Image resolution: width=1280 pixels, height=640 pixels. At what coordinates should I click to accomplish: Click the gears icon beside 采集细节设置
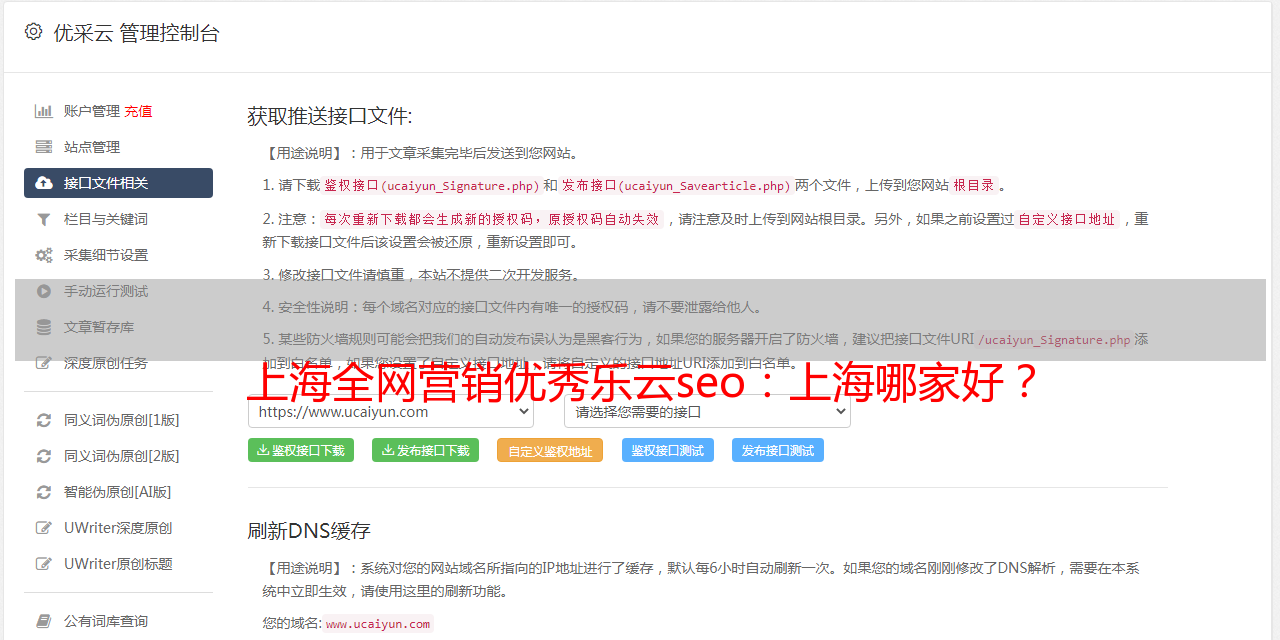44,255
